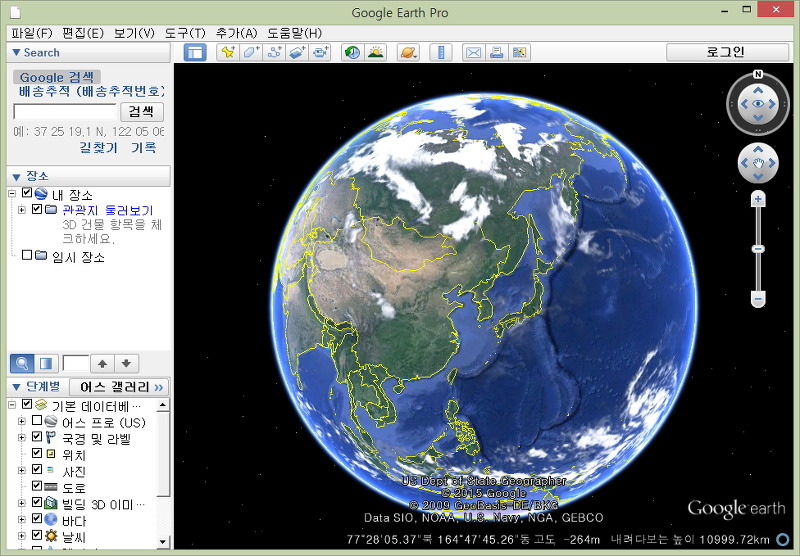Zoom out with the minus button
The height and width of the screenshot is (556, 800).
pyautogui.click(x=758, y=299)
